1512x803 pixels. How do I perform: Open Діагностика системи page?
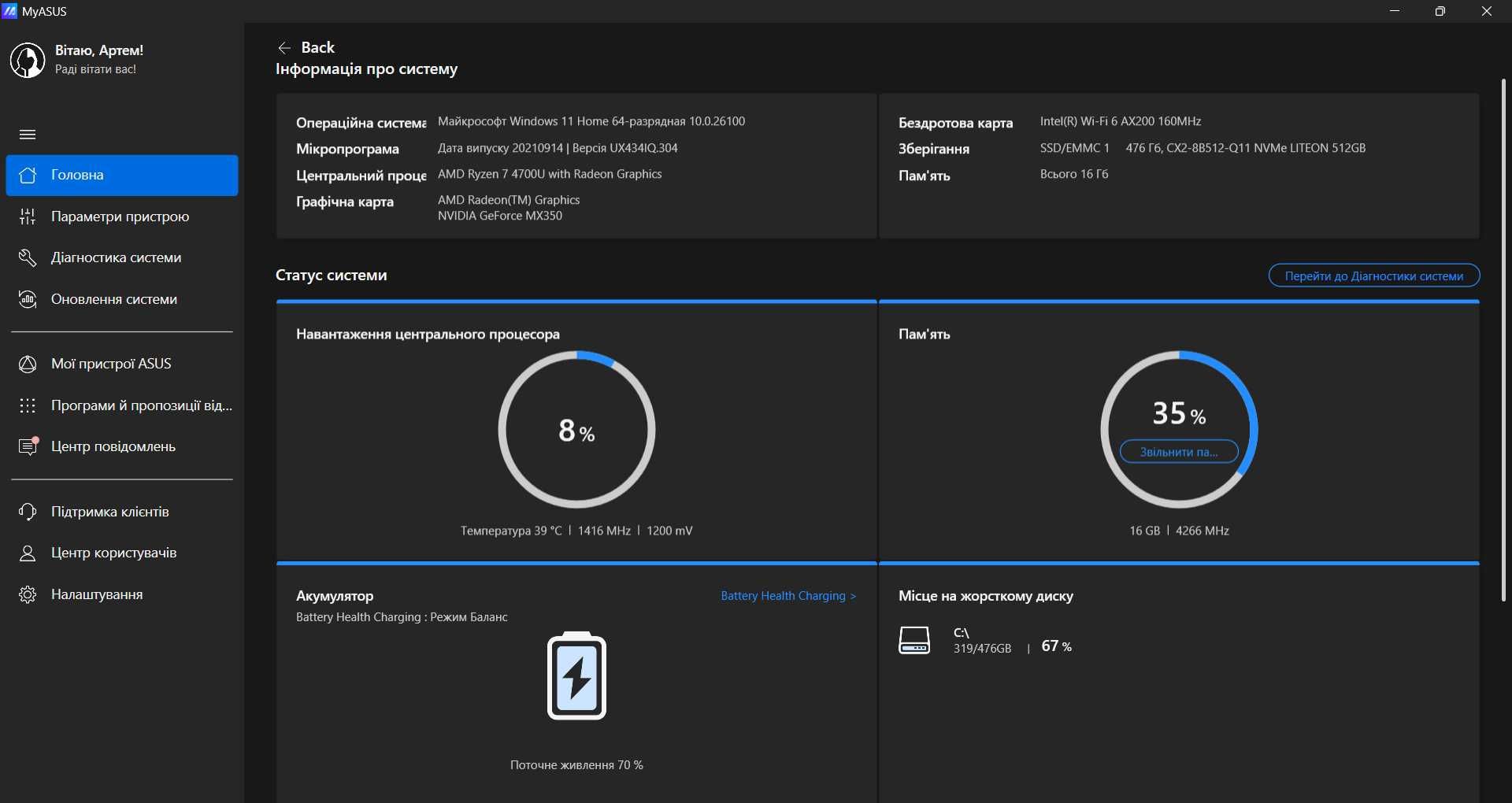pyautogui.click(x=122, y=257)
